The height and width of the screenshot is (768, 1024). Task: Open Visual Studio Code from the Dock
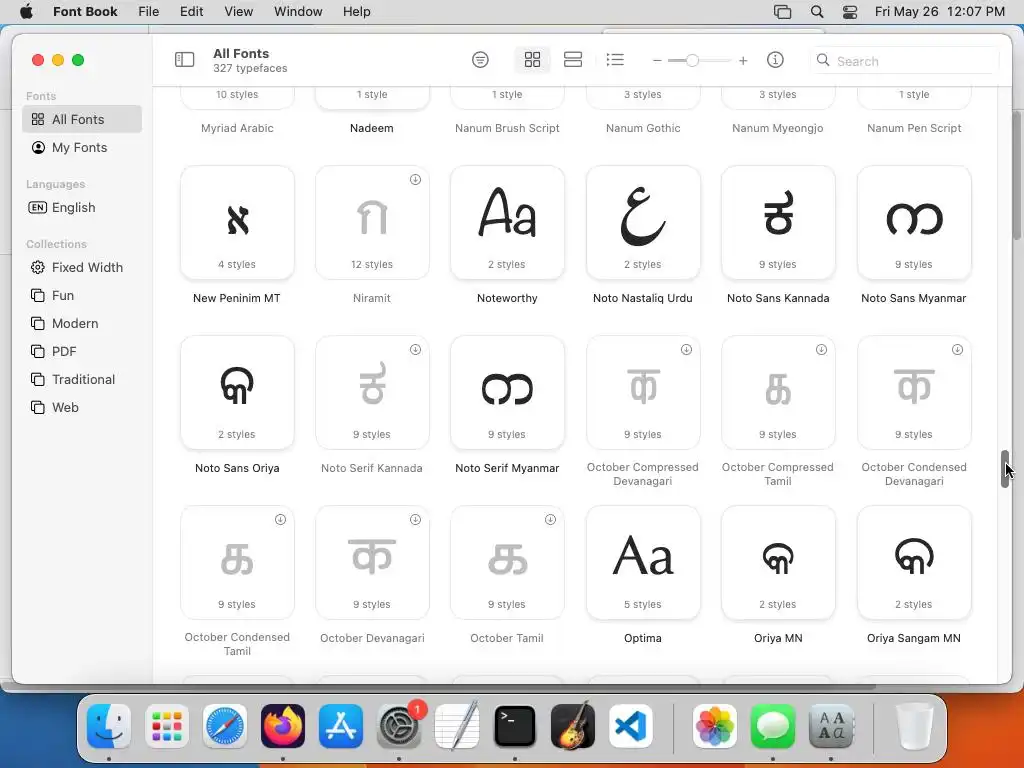point(631,726)
